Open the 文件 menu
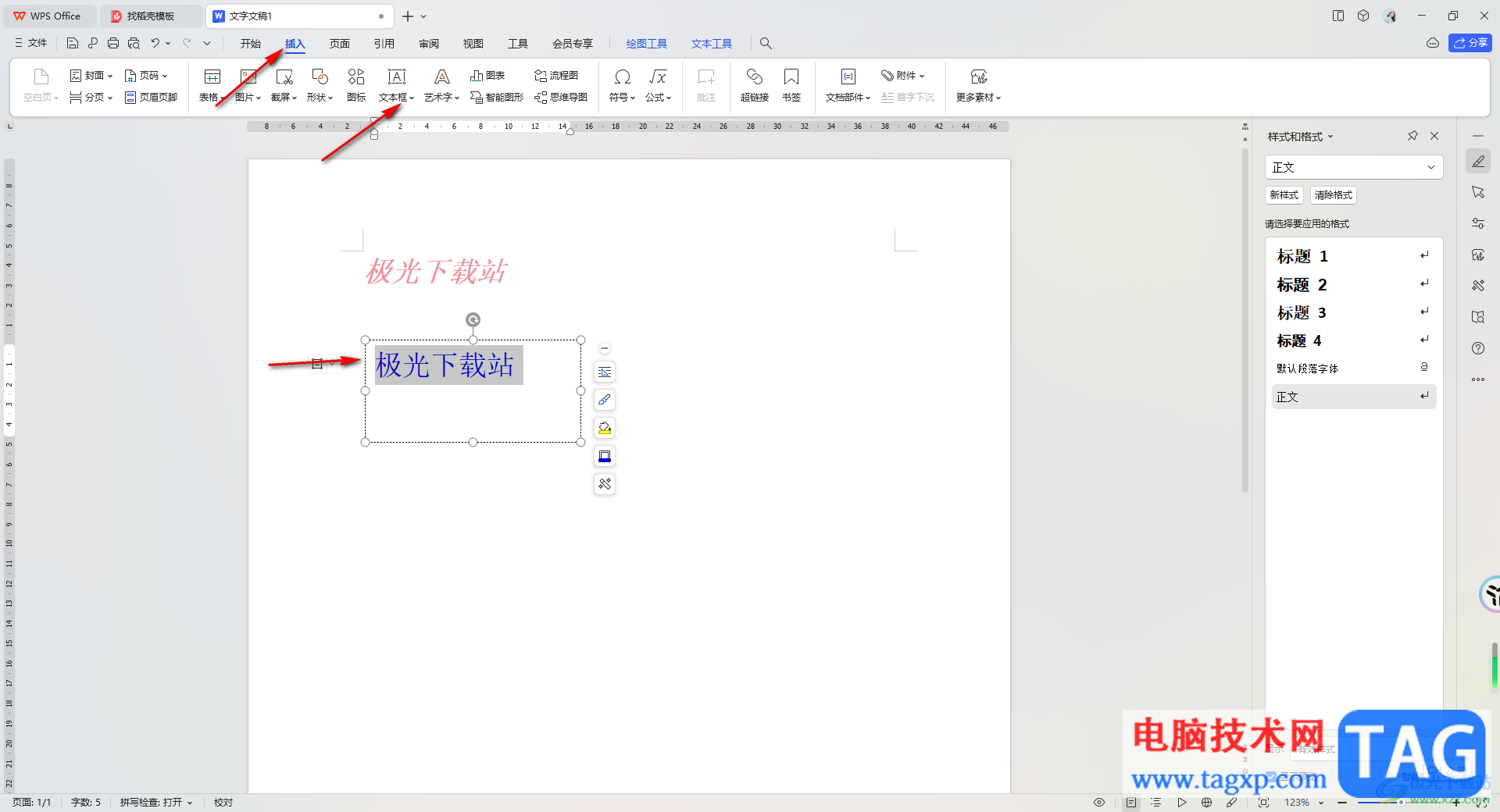 [x=31, y=44]
